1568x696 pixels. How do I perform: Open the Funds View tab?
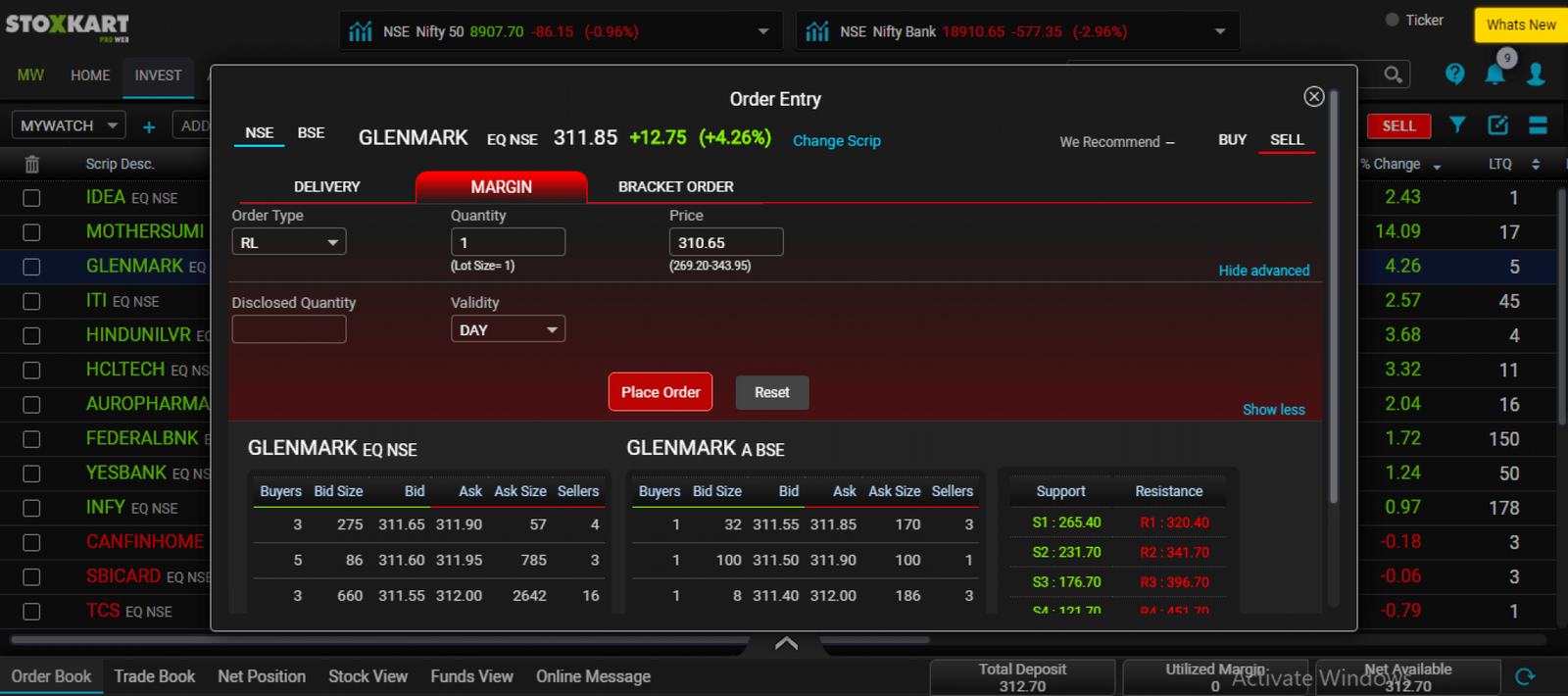click(x=471, y=676)
